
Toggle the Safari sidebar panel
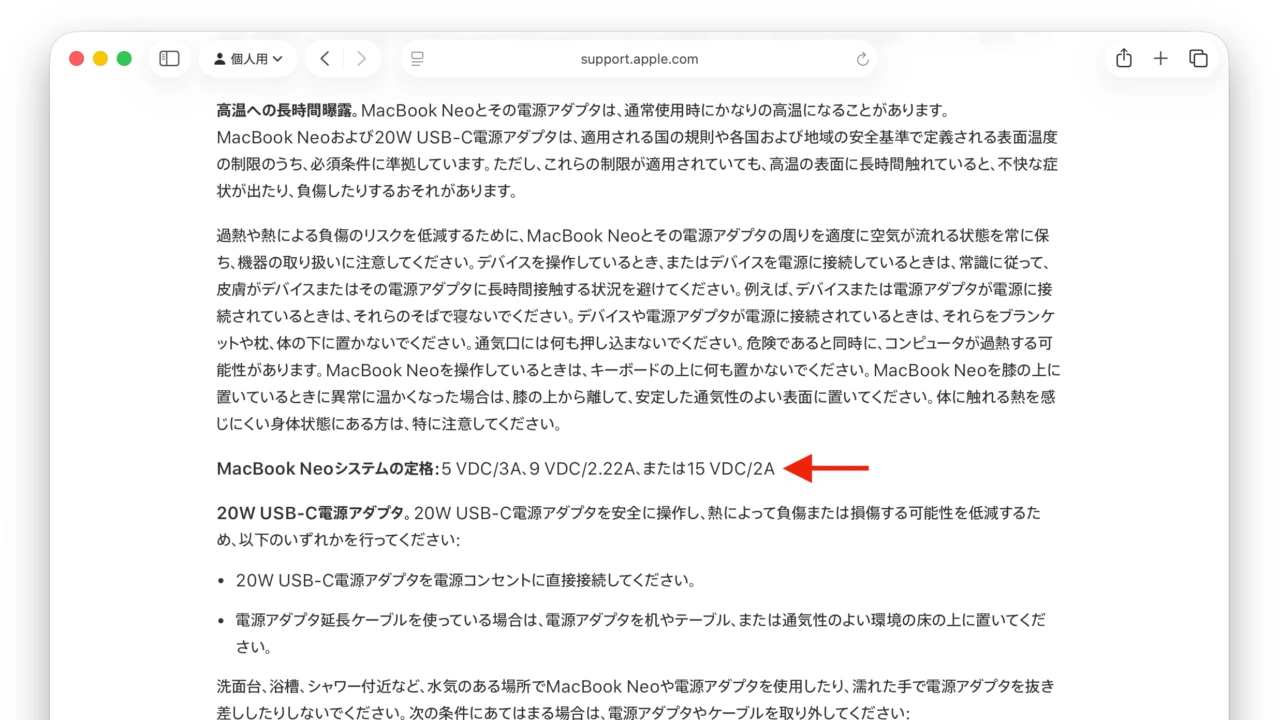coord(170,59)
